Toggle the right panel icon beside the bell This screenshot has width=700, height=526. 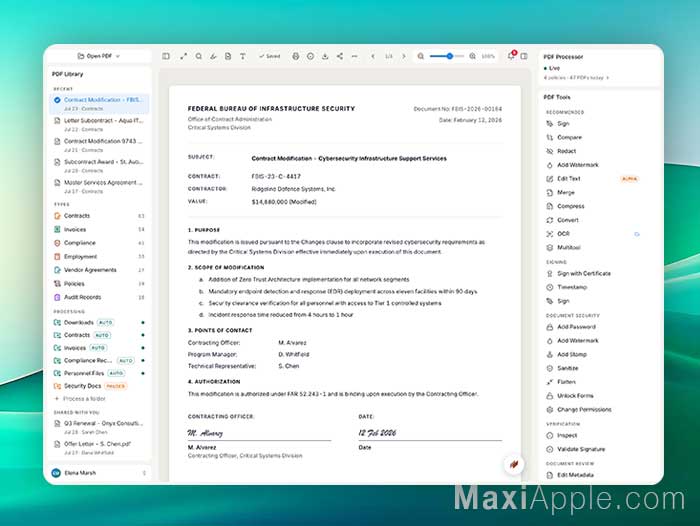tap(524, 56)
